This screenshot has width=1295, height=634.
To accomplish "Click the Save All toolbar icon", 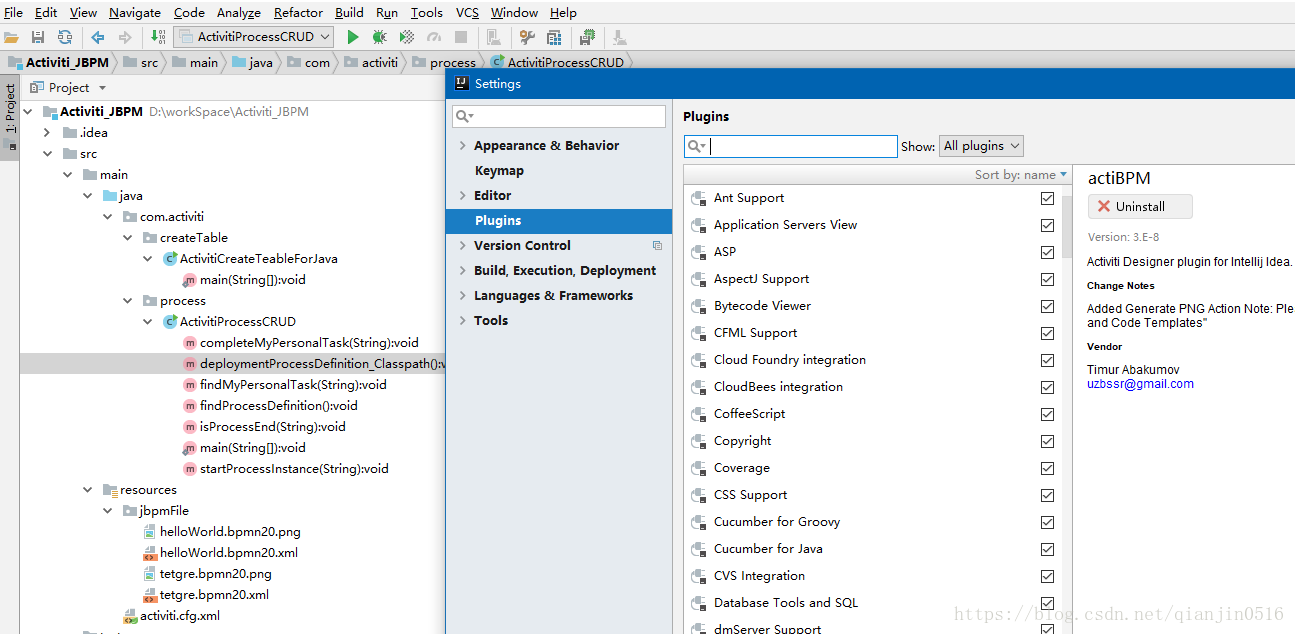I will (38, 37).
